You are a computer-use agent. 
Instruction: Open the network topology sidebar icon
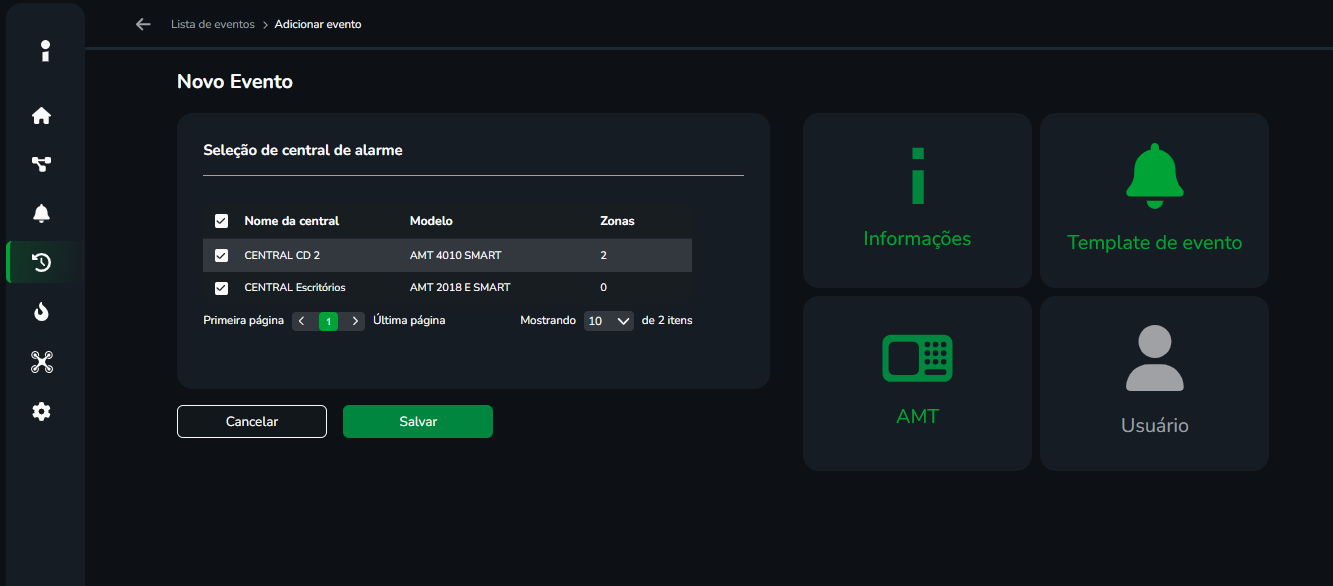point(41,165)
